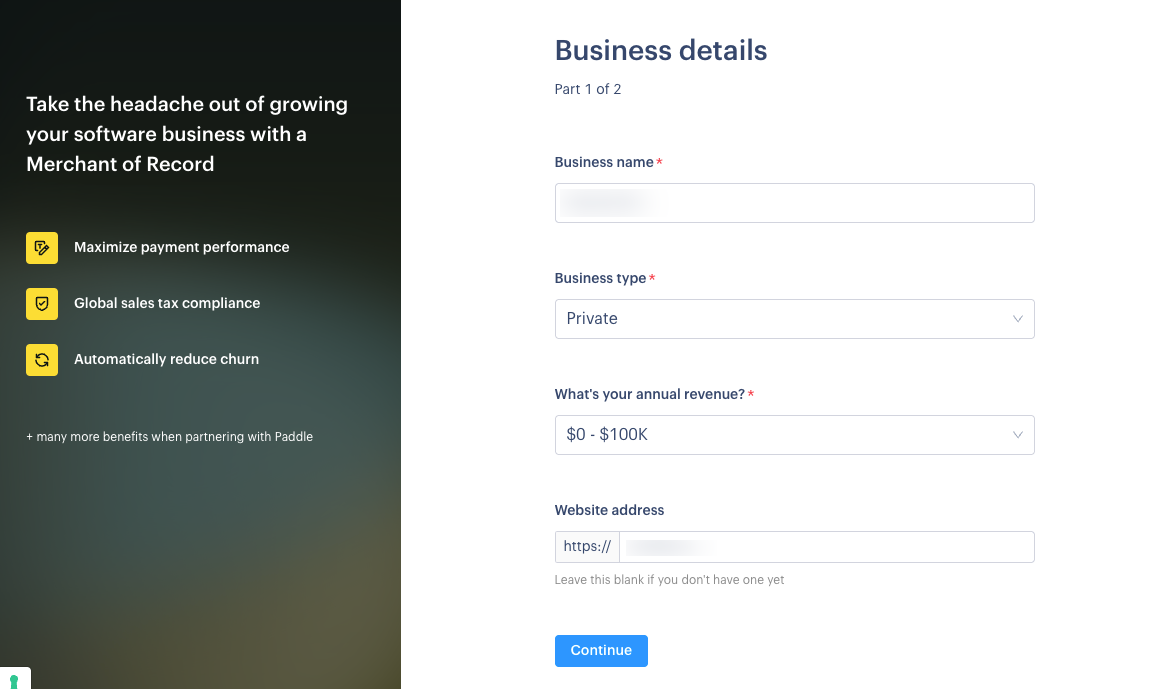Click the Automatically reduce churn refresh icon

pyautogui.click(x=42, y=359)
